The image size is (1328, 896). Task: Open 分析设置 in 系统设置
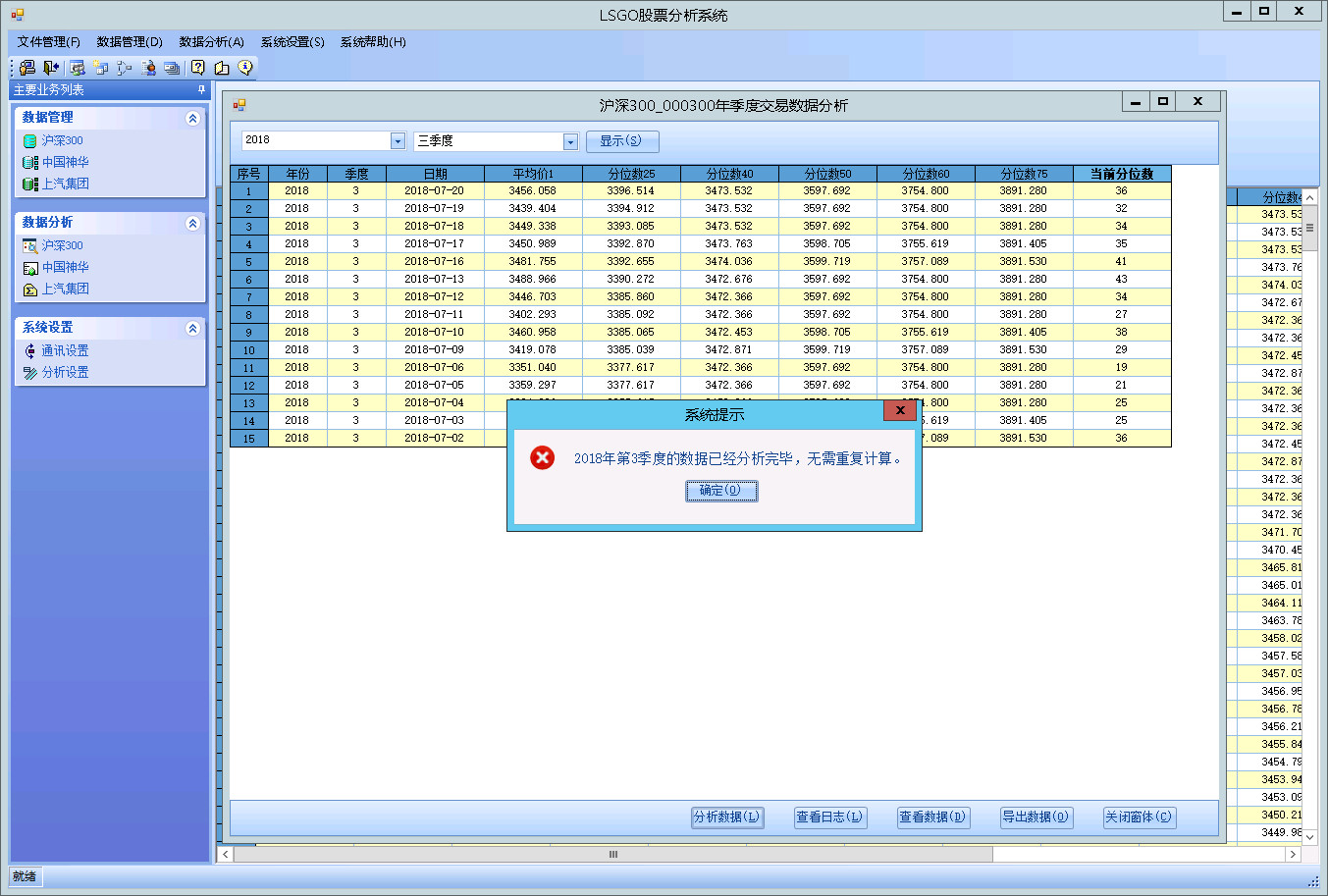coord(65,372)
